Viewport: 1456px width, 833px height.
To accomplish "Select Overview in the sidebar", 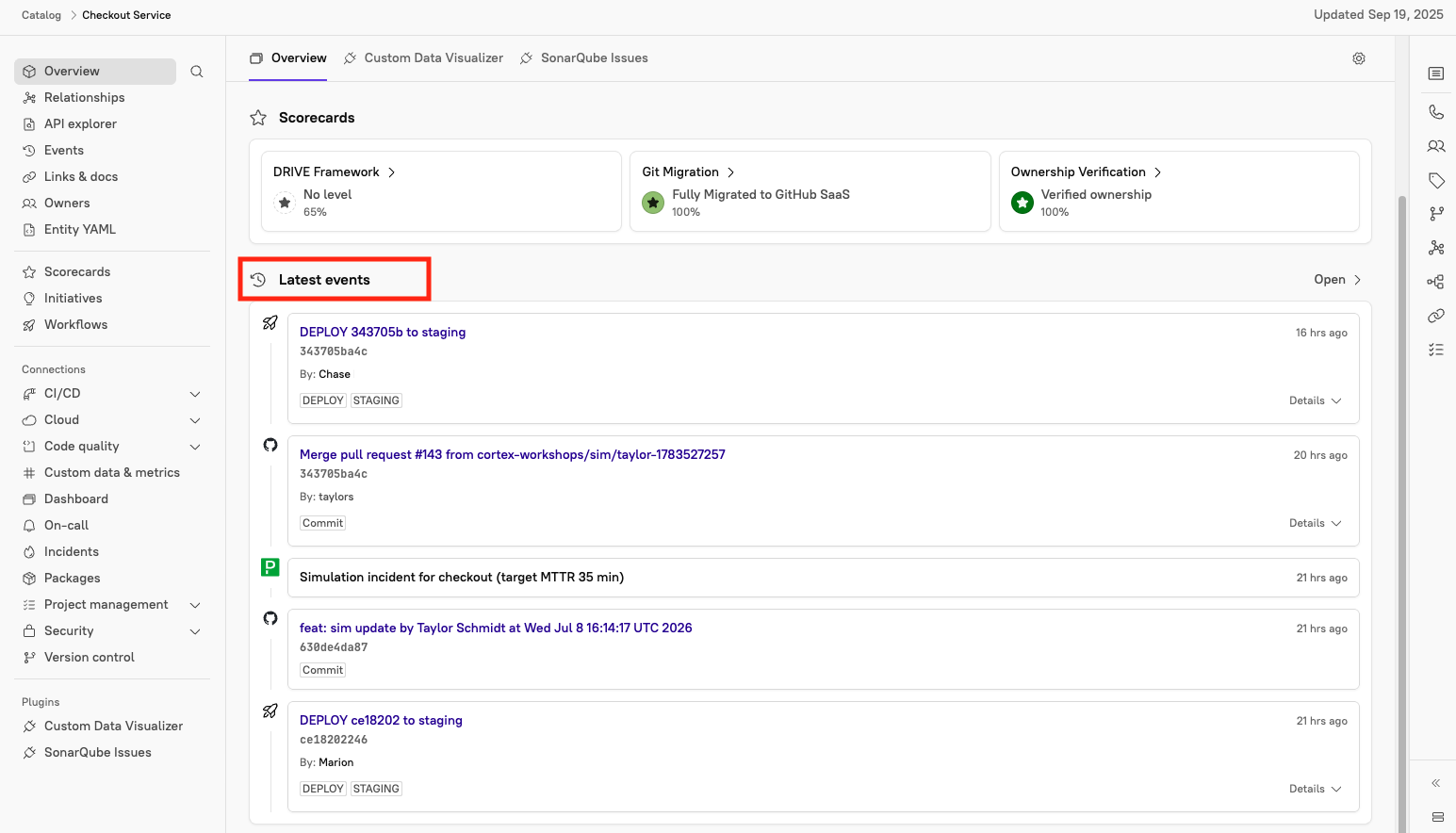I will point(95,72).
